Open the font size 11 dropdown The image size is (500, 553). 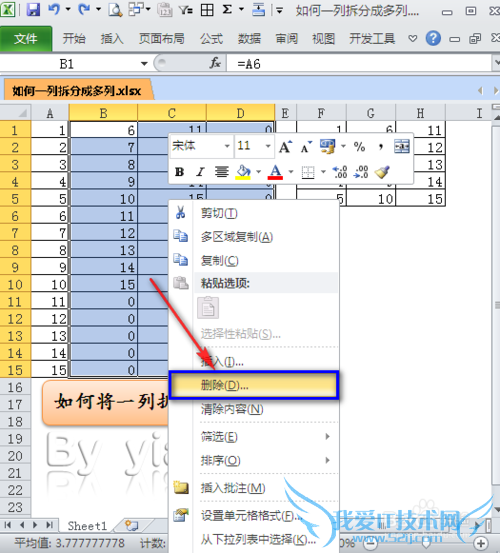(x=268, y=146)
